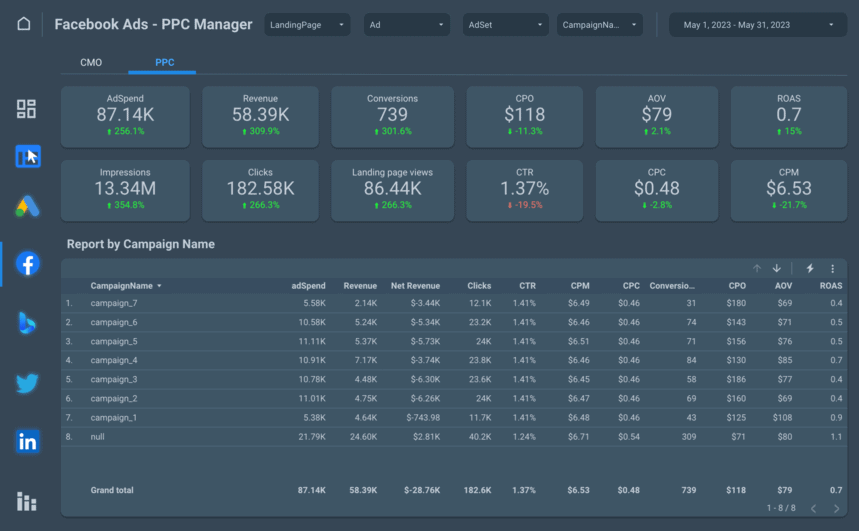The height and width of the screenshot is (531, 859).
Task: Expand the CampaignName filter dropdown
Action: click(x=600, y=25)
